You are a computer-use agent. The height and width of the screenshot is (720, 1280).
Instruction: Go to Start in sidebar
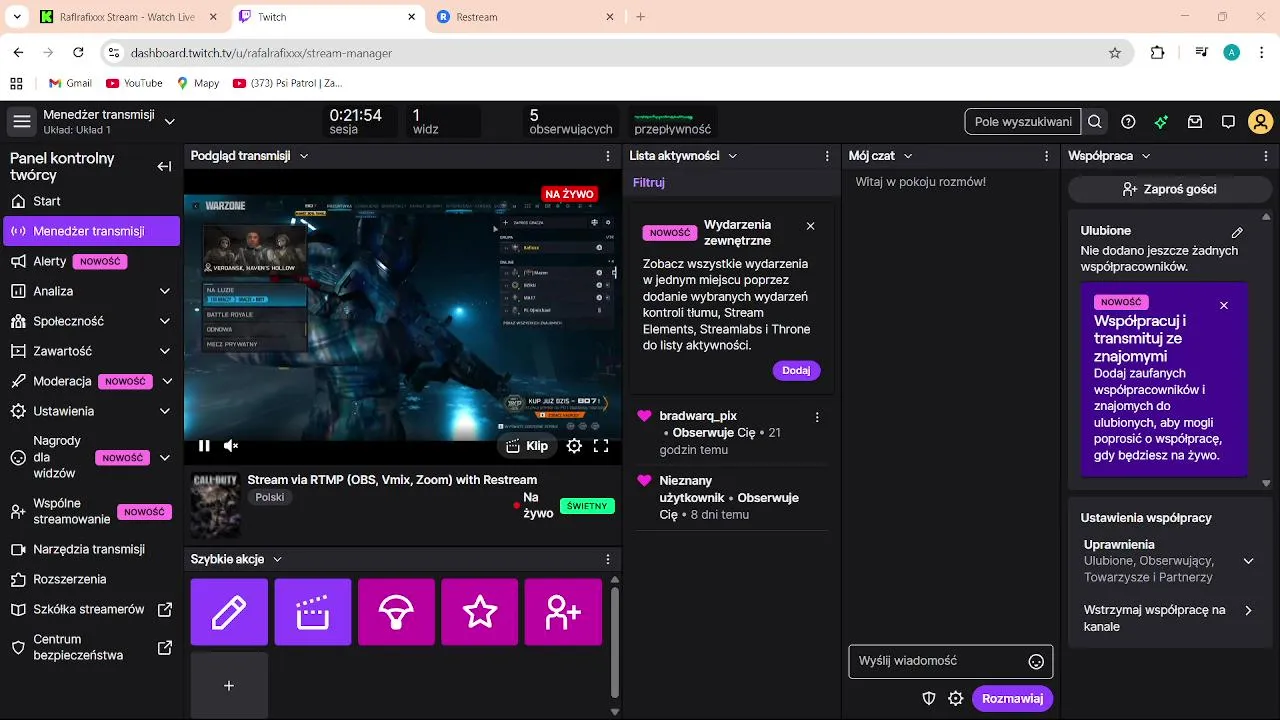coord(92,201)
